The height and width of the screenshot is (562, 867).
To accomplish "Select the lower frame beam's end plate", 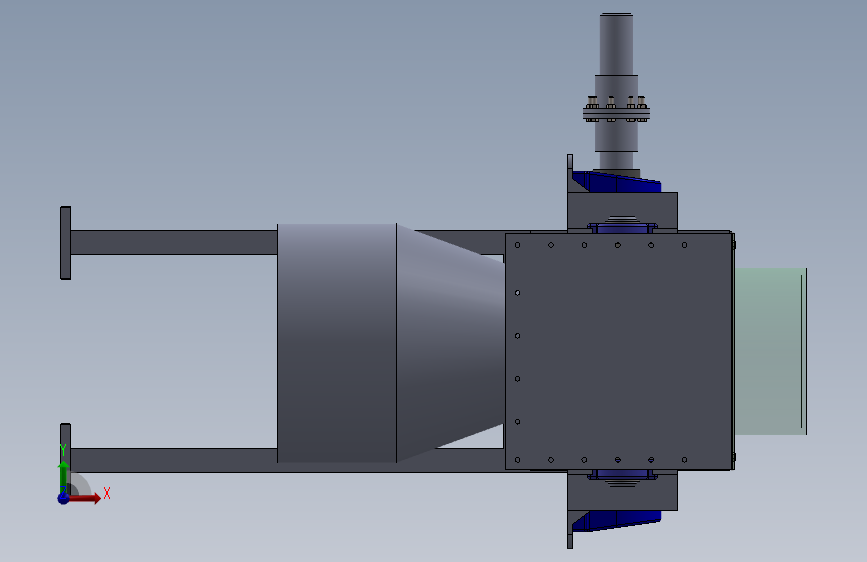I will 65,448.
